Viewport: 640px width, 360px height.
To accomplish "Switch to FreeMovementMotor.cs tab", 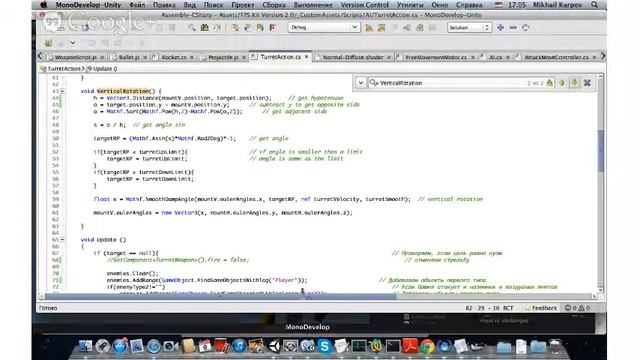I will click(436, 57).
